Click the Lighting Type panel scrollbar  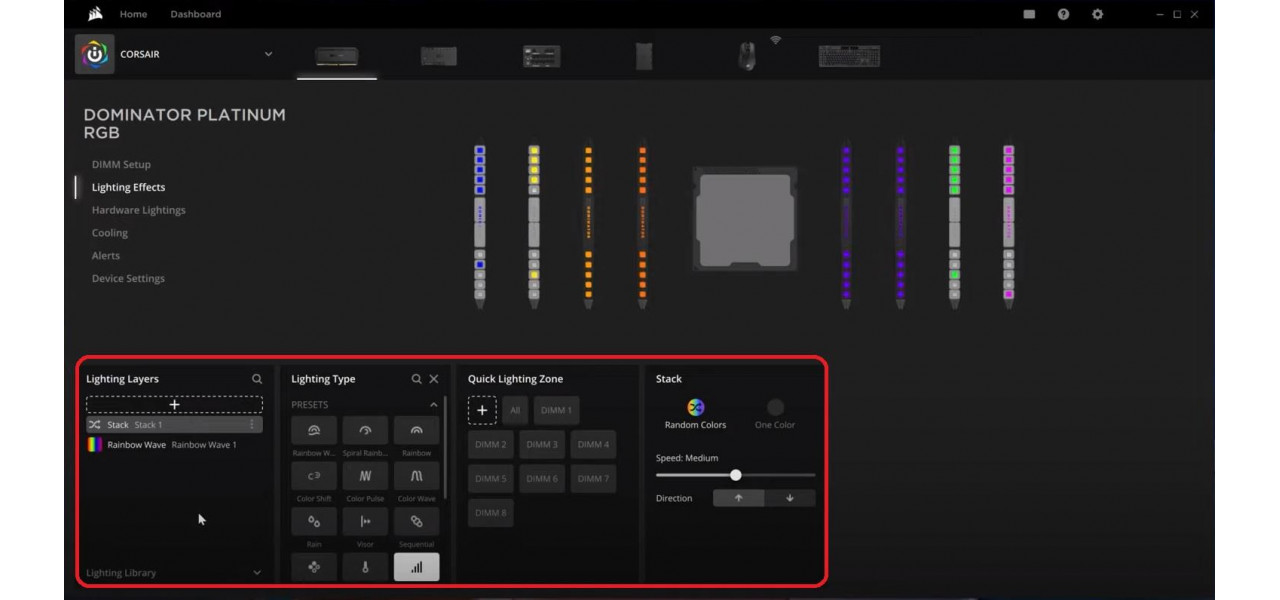[x=445, y=448]
